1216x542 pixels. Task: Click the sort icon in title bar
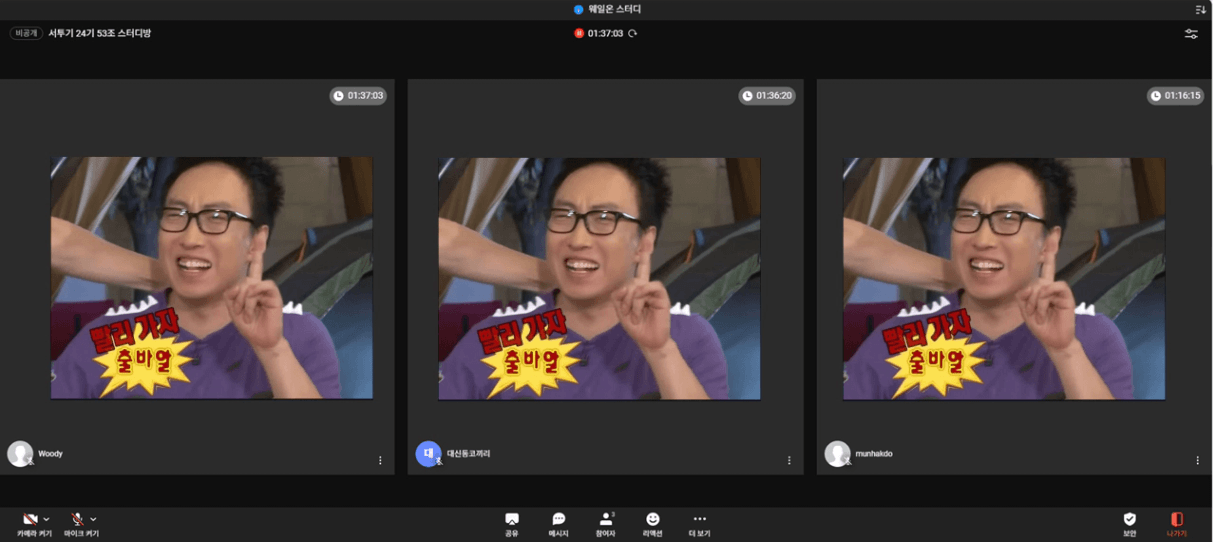click(1200, 10)
